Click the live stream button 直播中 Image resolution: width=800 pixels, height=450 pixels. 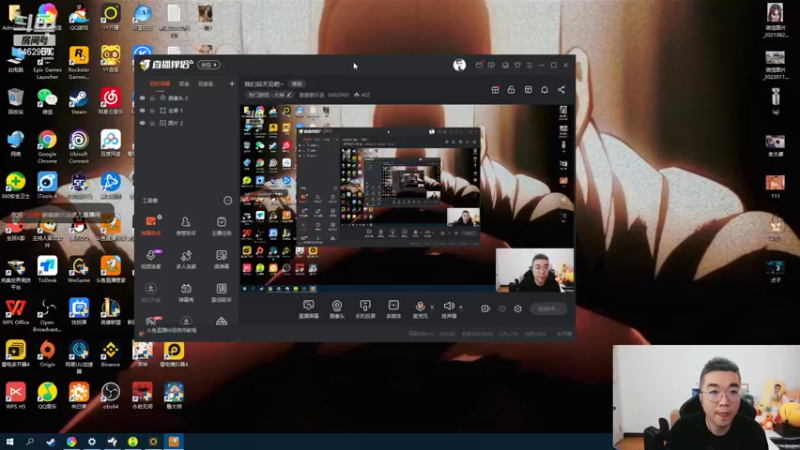click(x=548, y=309)
